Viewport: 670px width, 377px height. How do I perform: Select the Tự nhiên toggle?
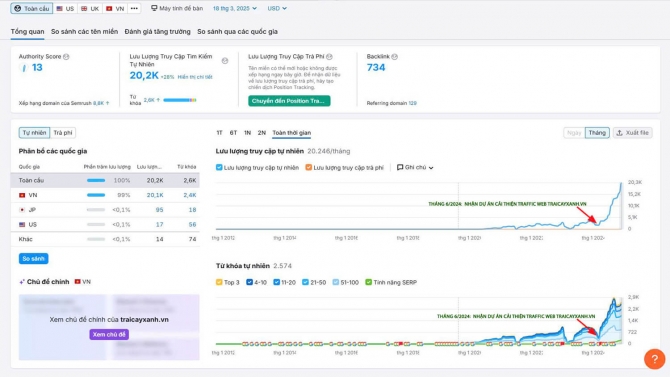pyautogui.click(x=34, y=133)
